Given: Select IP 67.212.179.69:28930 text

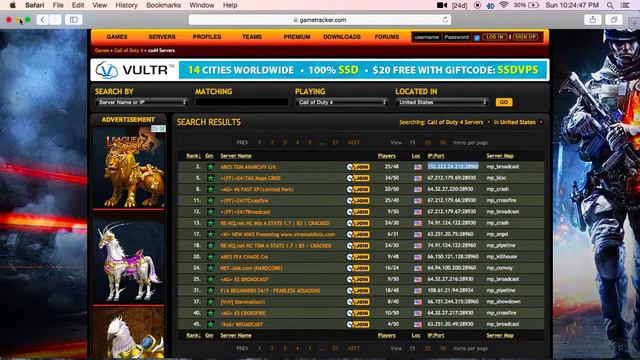Looking at the screenshot, I should click(451, 178).
